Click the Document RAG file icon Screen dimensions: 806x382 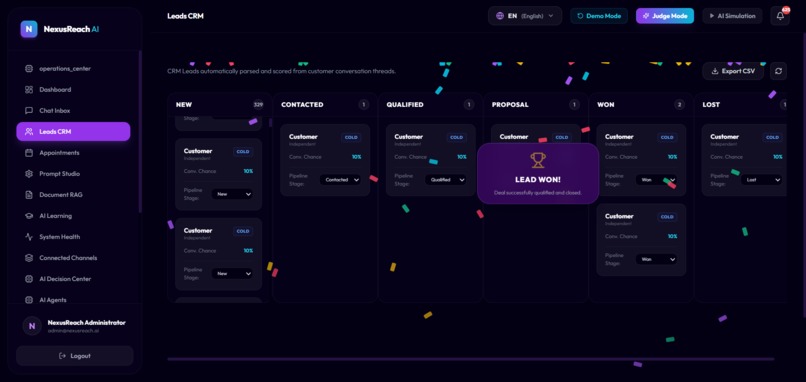(29, 195)
